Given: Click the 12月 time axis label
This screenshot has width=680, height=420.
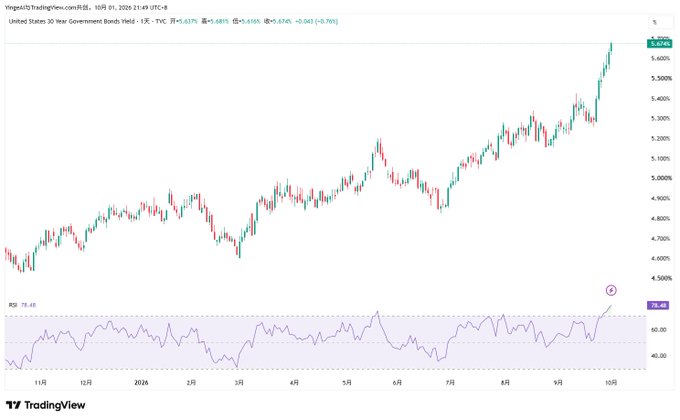Looking at the screenshot, I should [86, 383].
